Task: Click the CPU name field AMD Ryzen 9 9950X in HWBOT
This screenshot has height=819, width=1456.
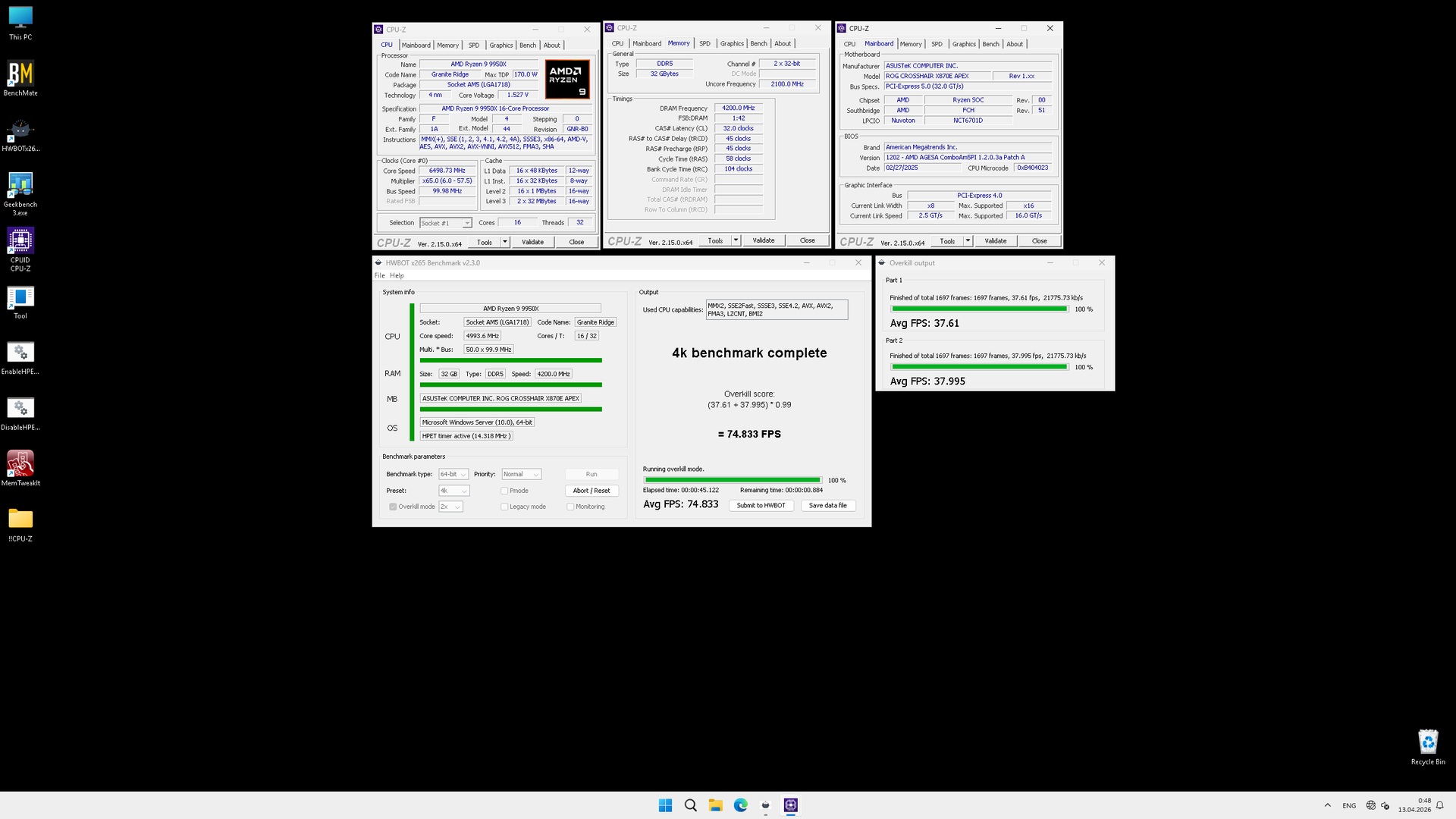Action: 510,309
